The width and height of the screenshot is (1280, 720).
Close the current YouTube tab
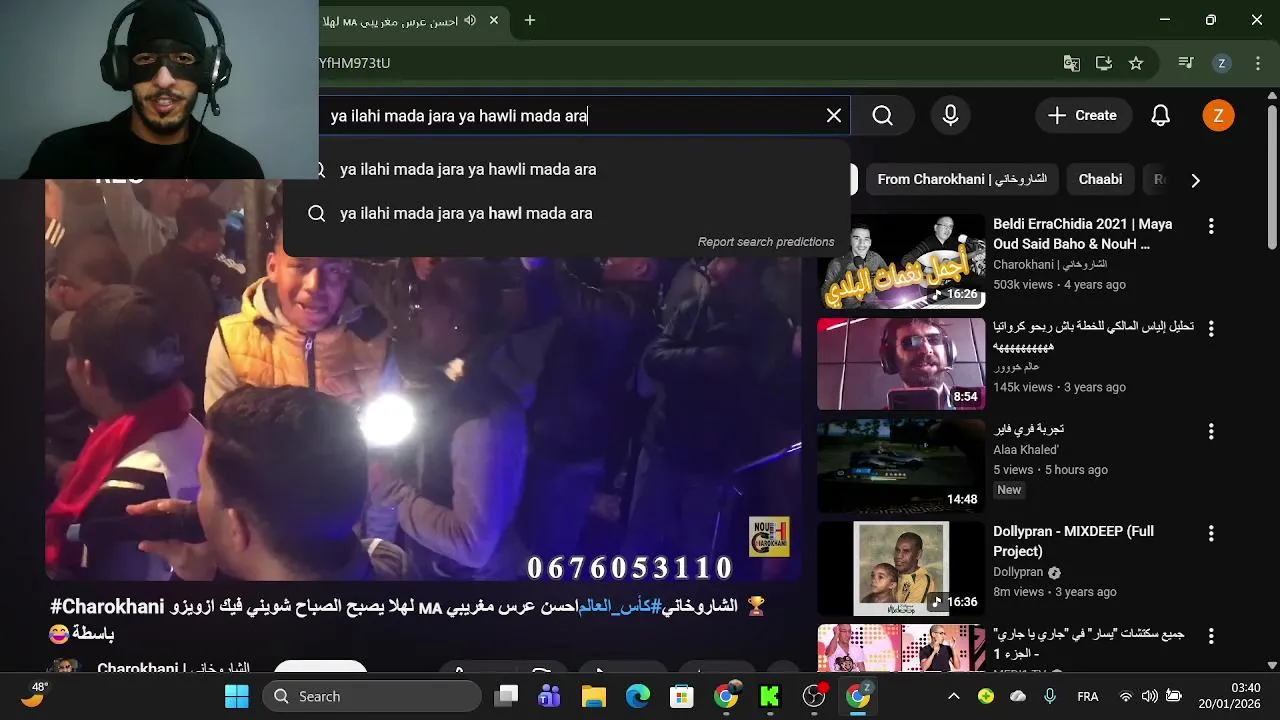pos(494,20)
